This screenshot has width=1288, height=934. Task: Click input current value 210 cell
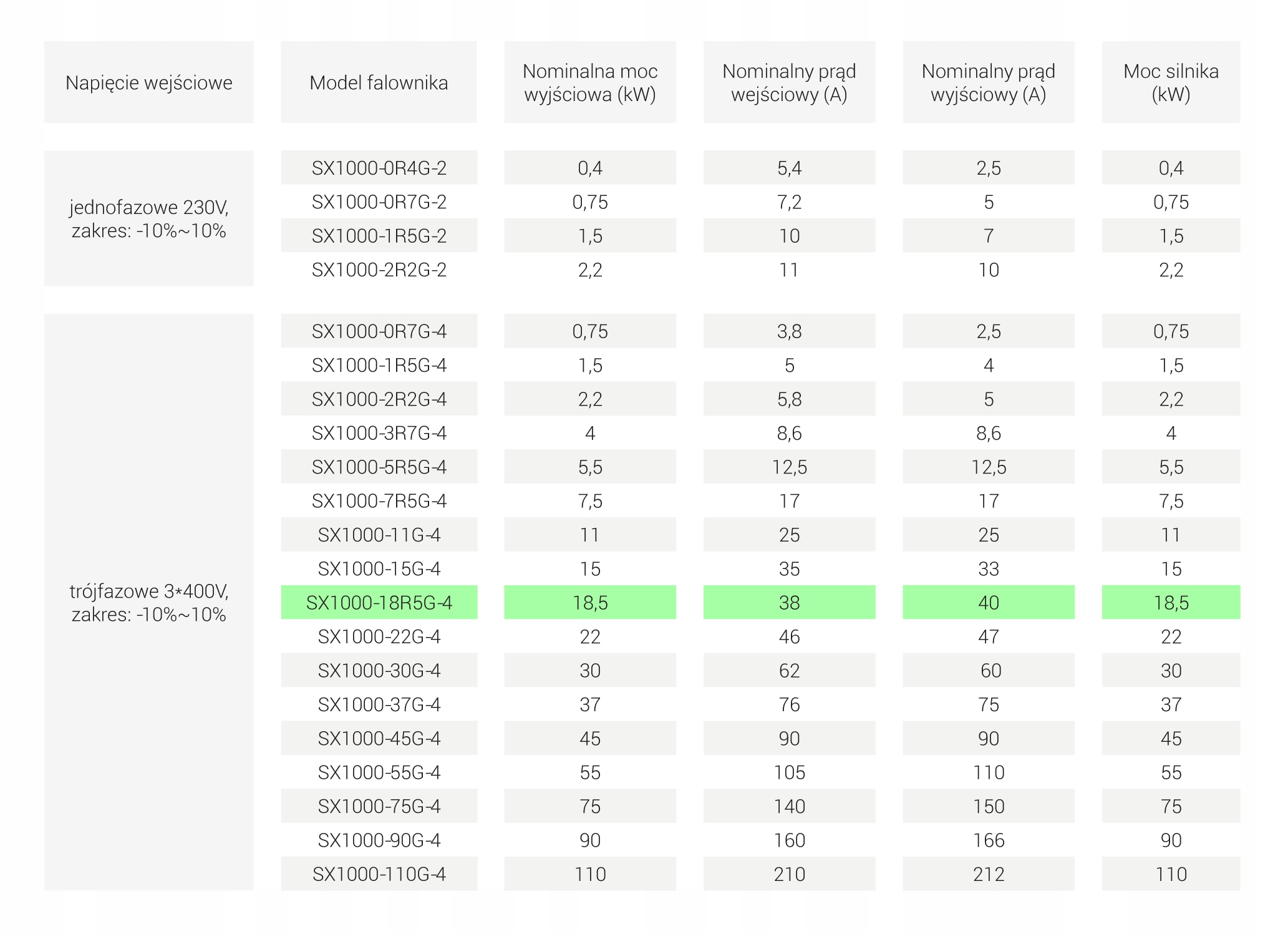(789, 874)
